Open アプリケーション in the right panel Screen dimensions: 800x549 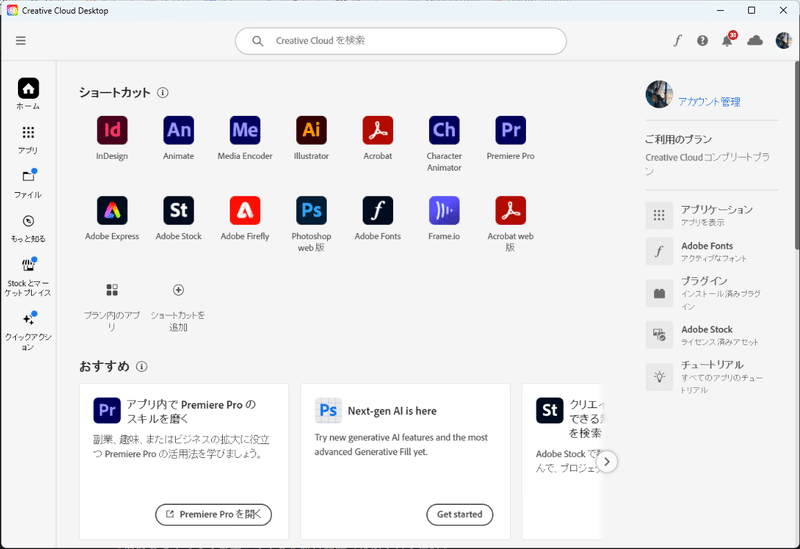pos(712,215)
